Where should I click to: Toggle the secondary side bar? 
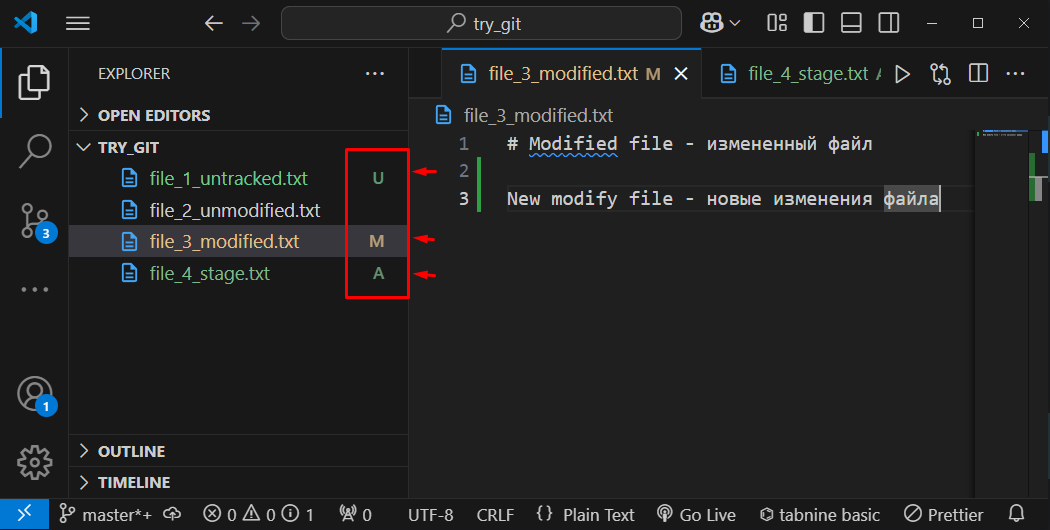[887, 23]
